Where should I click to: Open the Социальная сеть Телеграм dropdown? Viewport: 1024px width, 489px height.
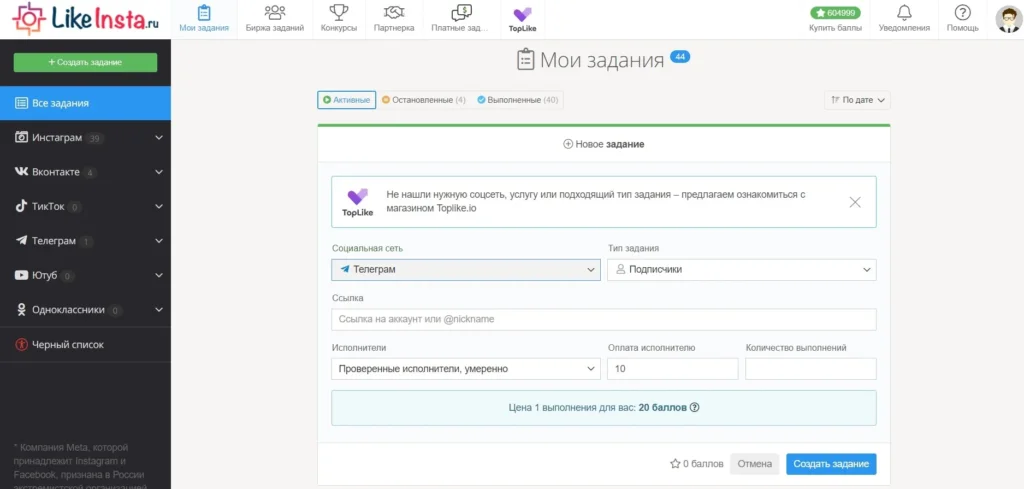tap(466, 270)
